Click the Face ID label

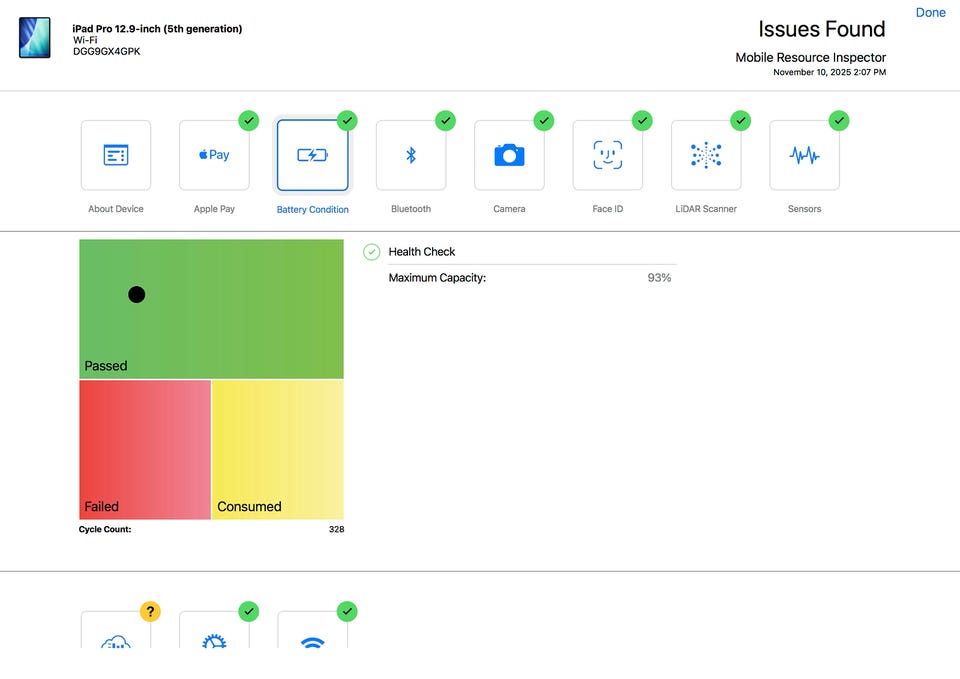[x=607, y=209]
